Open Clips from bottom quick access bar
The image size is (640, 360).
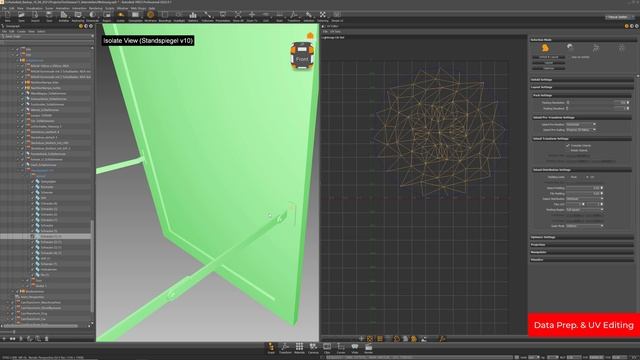327,348
